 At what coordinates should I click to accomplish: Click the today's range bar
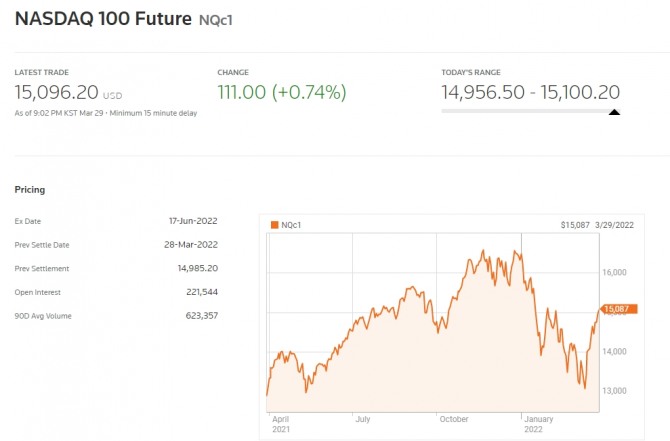coord(531,112)
